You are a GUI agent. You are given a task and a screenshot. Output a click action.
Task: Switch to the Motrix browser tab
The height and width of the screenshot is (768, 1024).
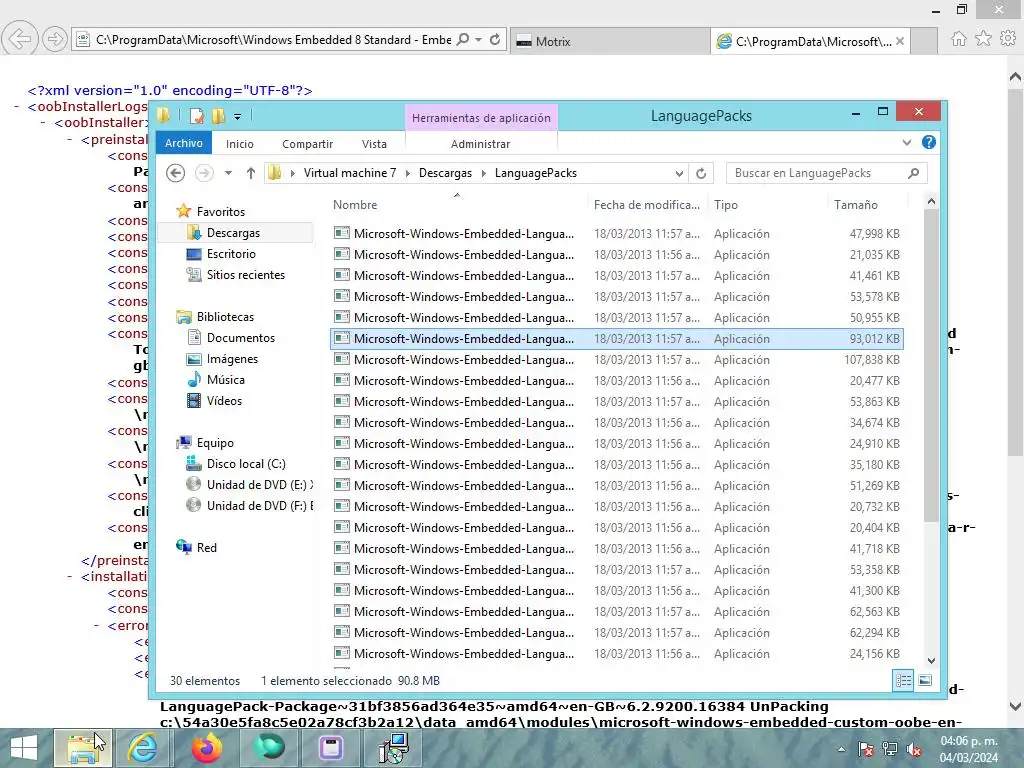[x=609, y=41]
